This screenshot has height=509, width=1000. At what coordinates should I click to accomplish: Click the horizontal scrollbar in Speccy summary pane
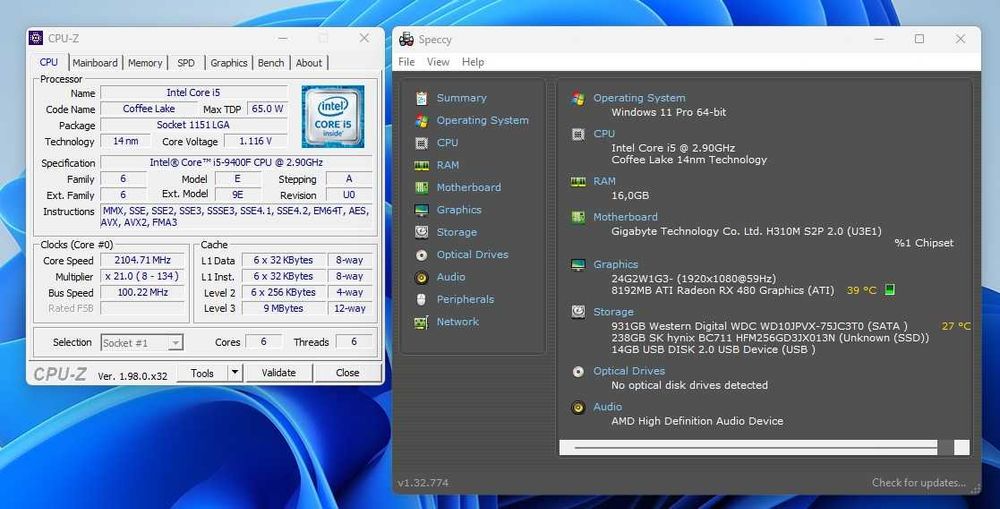pyautogui.click(x=764, y=447)
